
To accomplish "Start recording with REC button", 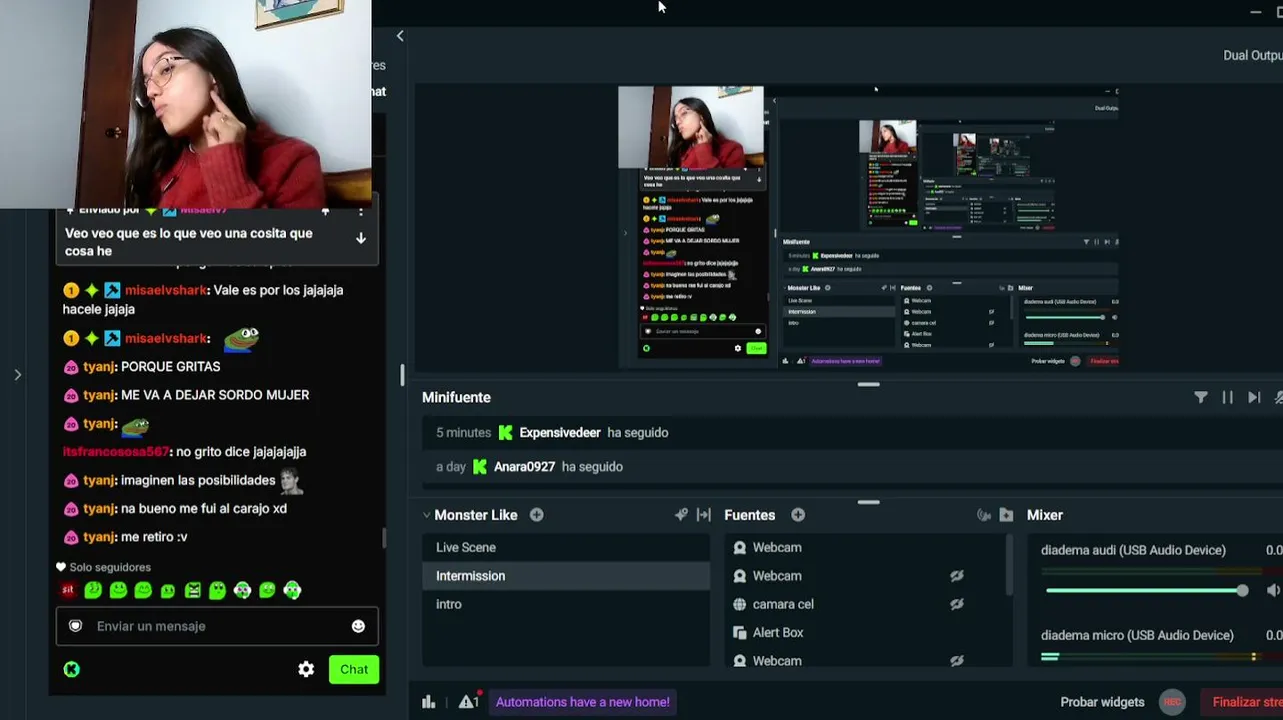I will (1172, 702).
